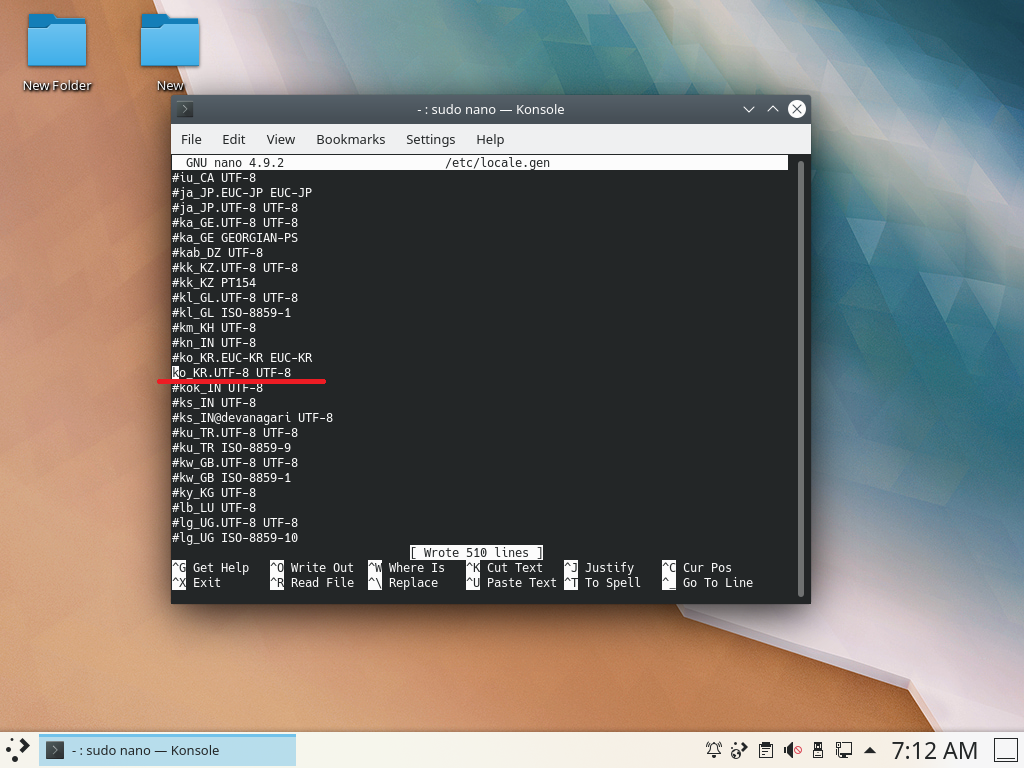Click the line #kl_GL ISO-8859-1
Viewport: 1024px width, 768px height.
pos(231,313)
